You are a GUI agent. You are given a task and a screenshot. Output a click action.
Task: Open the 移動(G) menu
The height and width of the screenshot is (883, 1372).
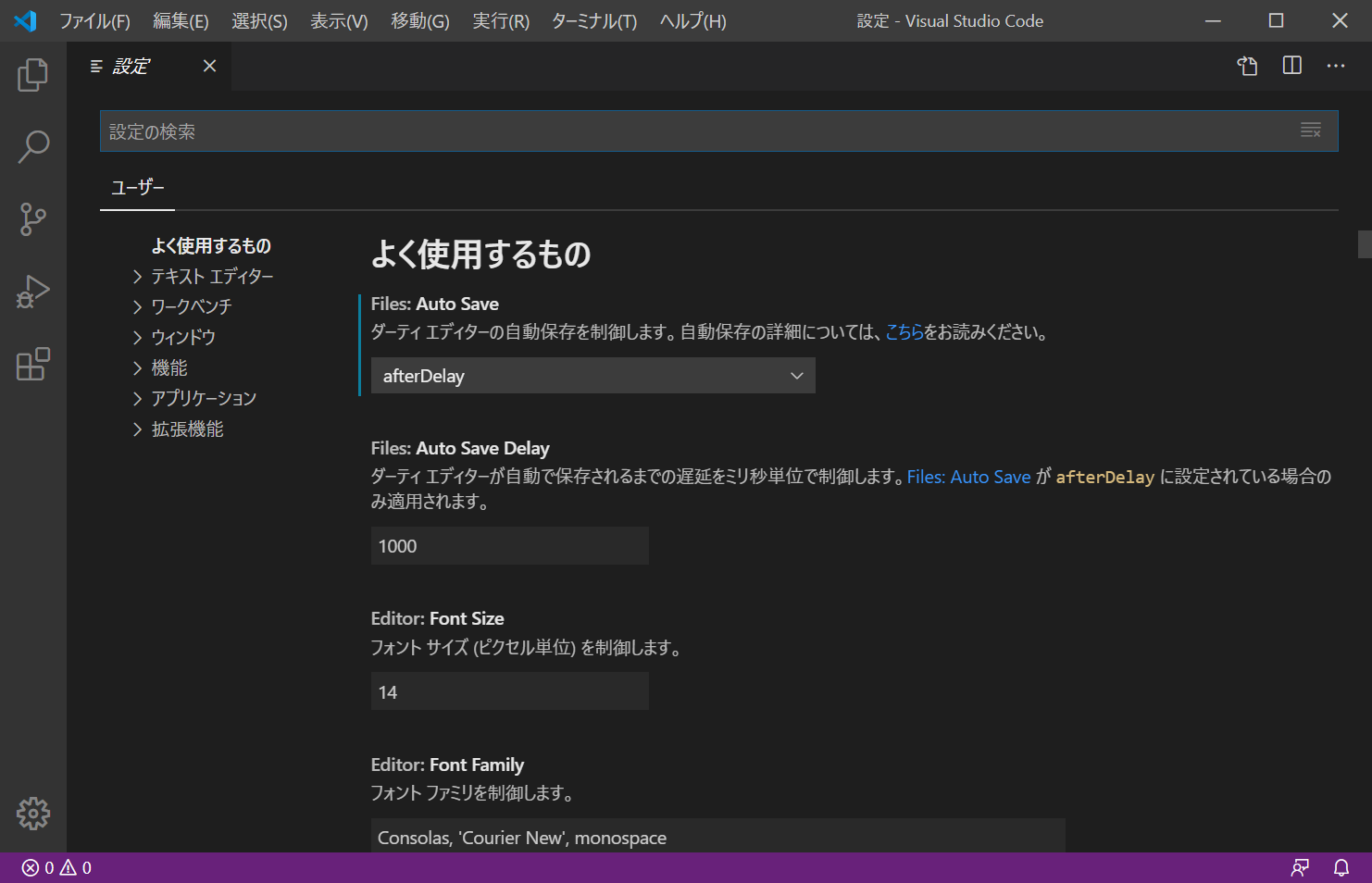(419, 20)
